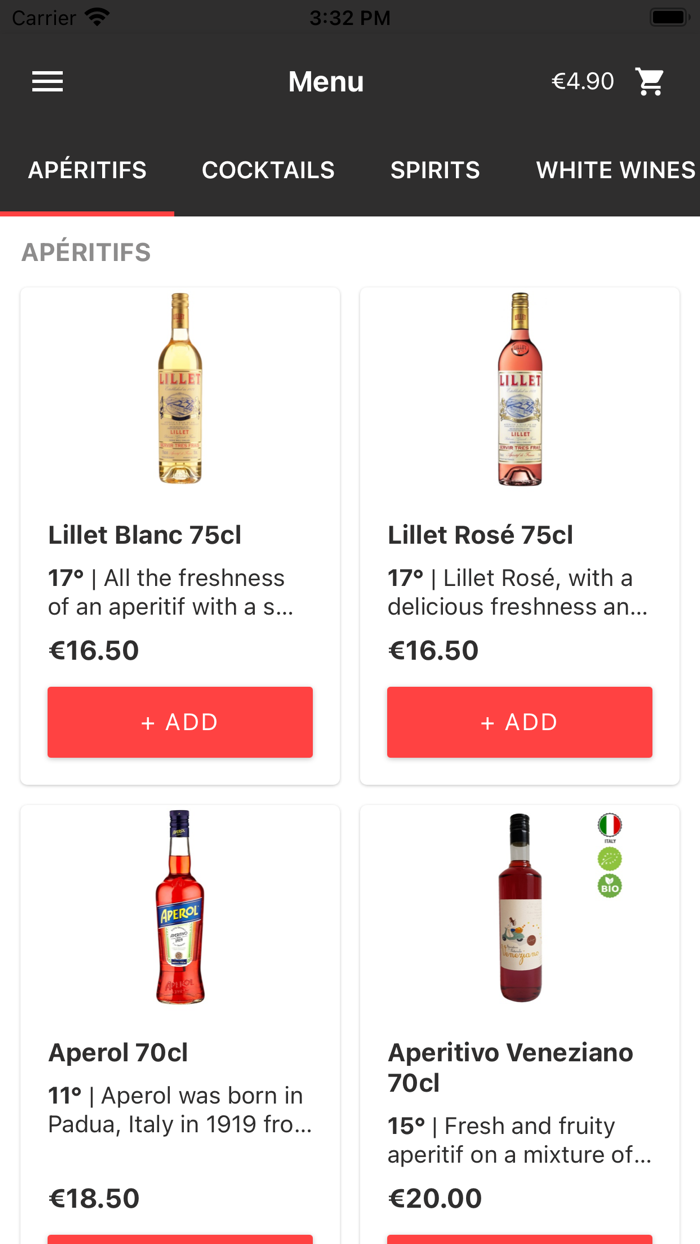Open the Lillet Blanc bottle image
The width and height of the screenshot is (700, 1244).
[x=180, y=389]
